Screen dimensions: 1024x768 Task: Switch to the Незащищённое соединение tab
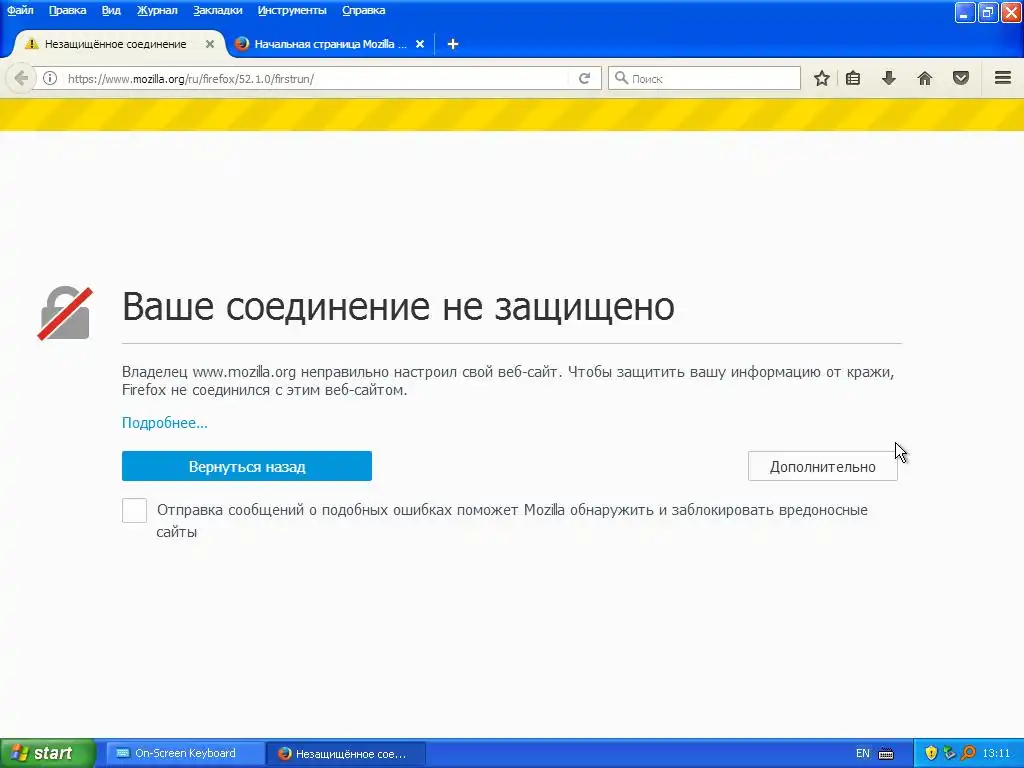pyautogui.click(x=116, y=44)
